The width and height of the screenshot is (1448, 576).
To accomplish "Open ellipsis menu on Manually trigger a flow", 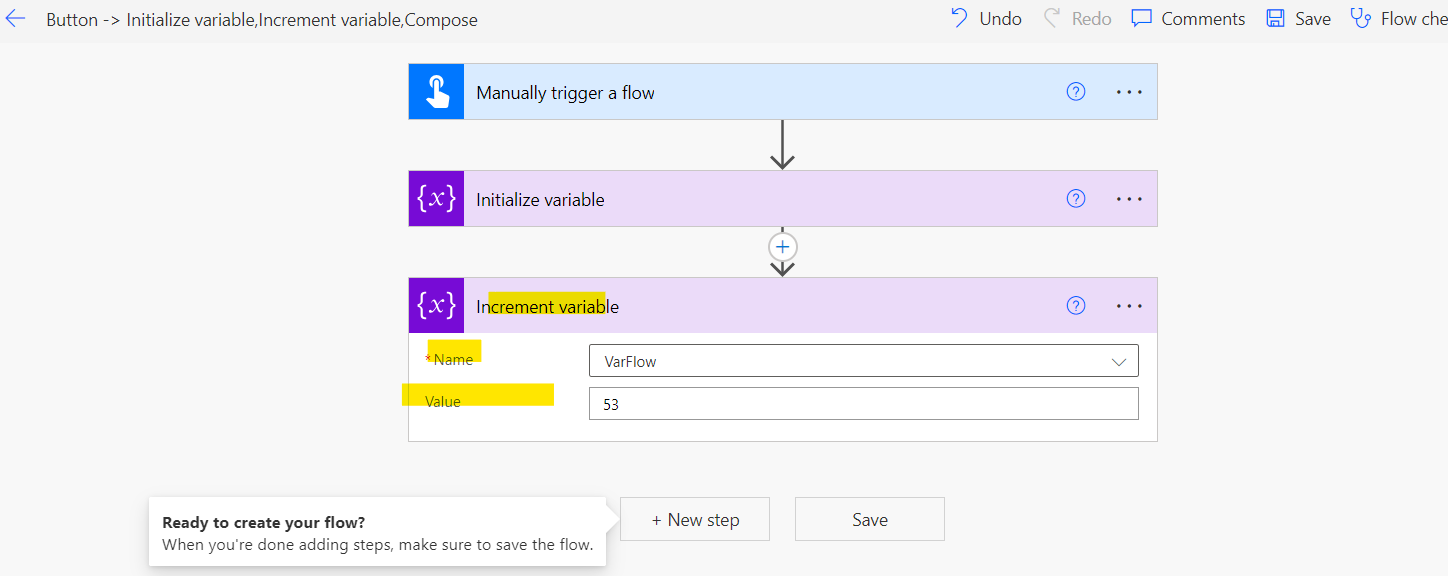I will (x=1129, y=92).
